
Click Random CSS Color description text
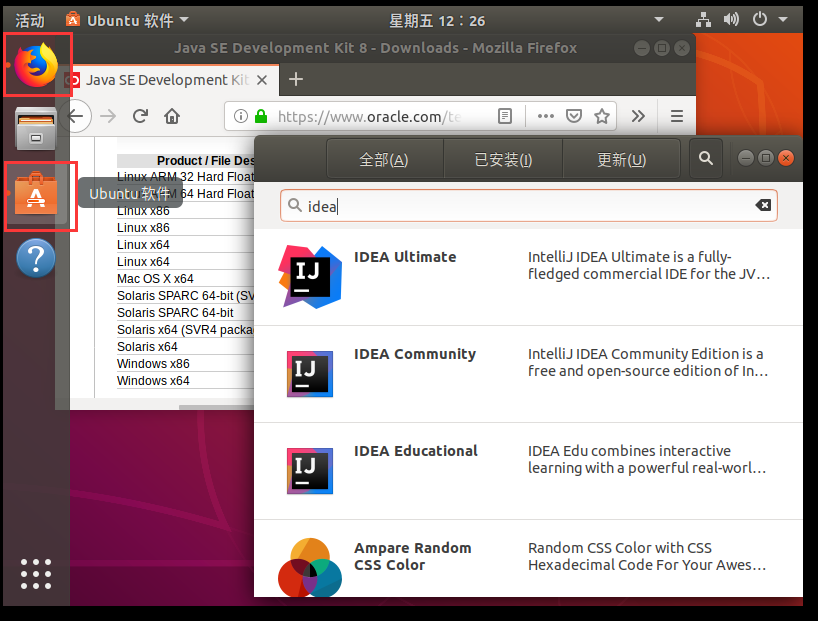(x=647, y=556)
